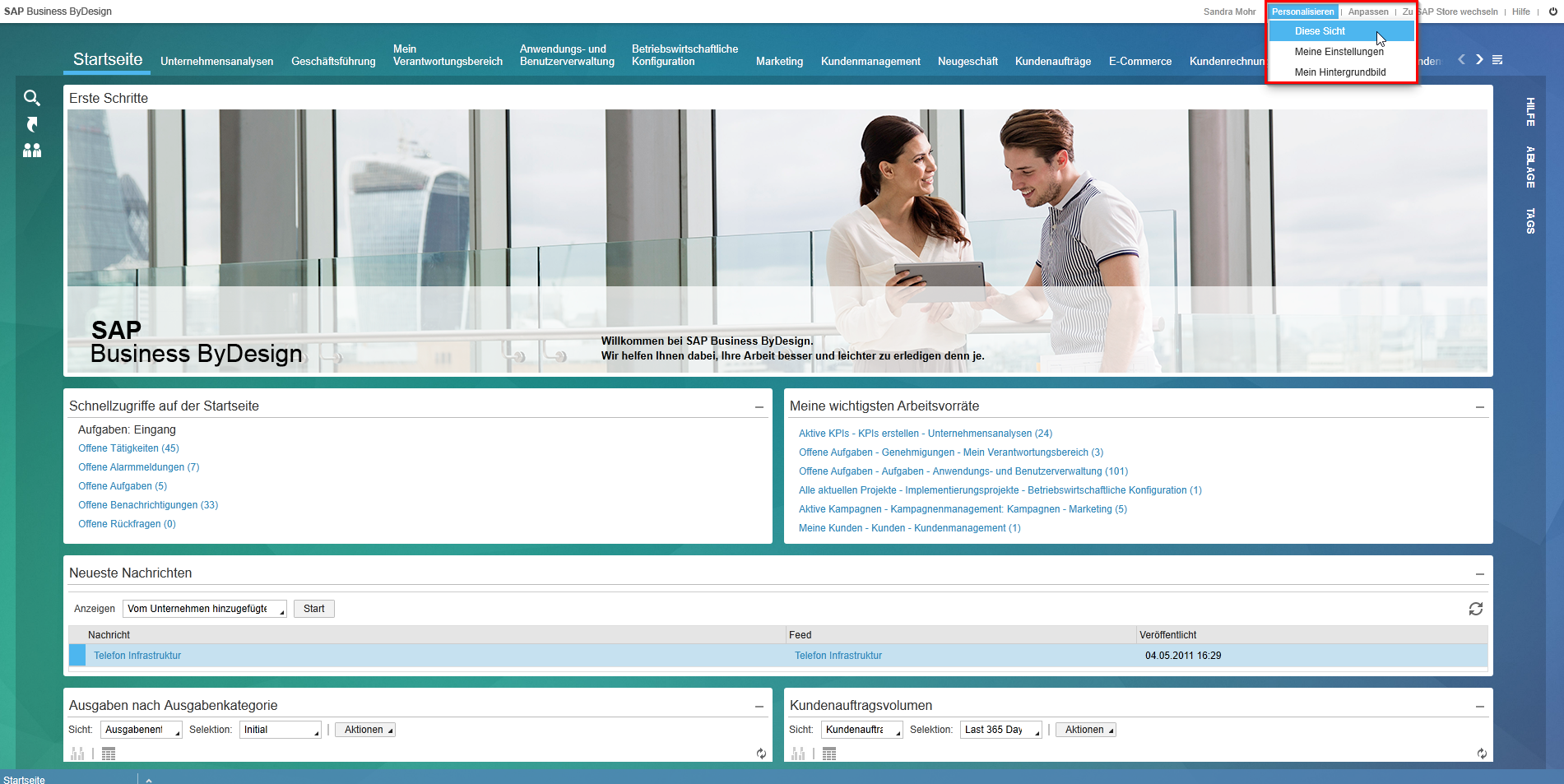
Task: Select Diese Sicht from Personalisieren menu
Action: [1342, 31]
